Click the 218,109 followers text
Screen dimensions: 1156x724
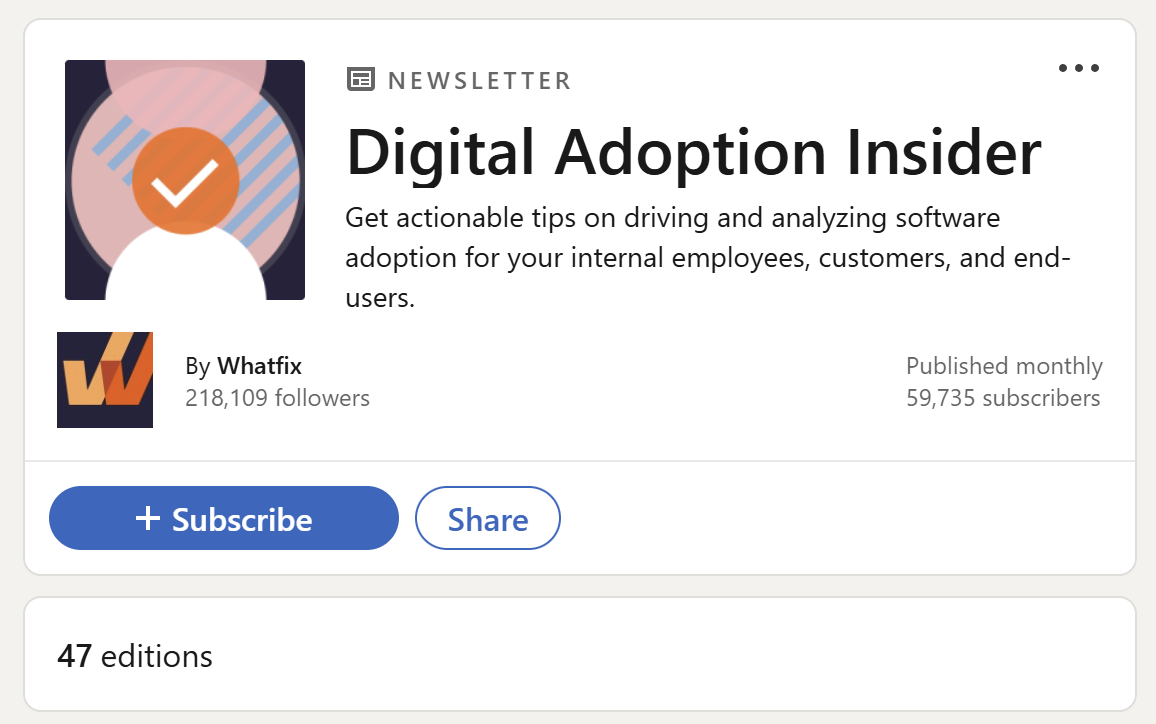(277, 398)
